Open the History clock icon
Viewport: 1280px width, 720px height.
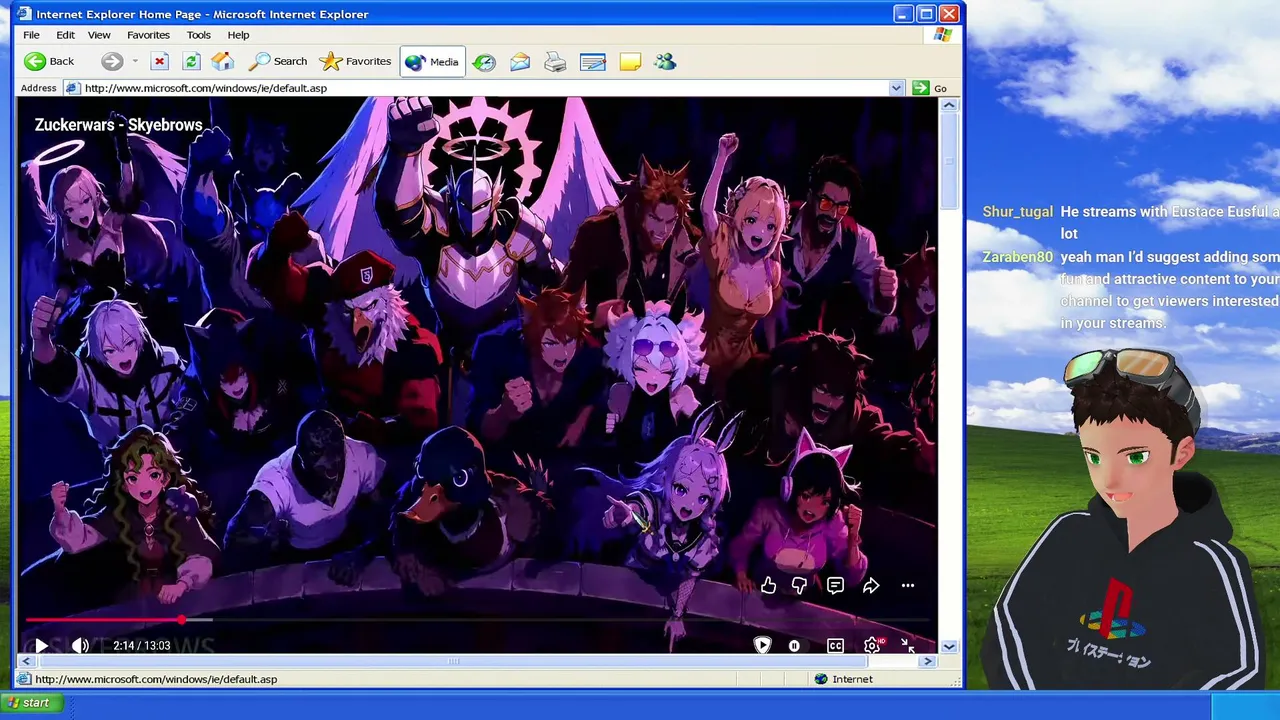coord(484,62)
